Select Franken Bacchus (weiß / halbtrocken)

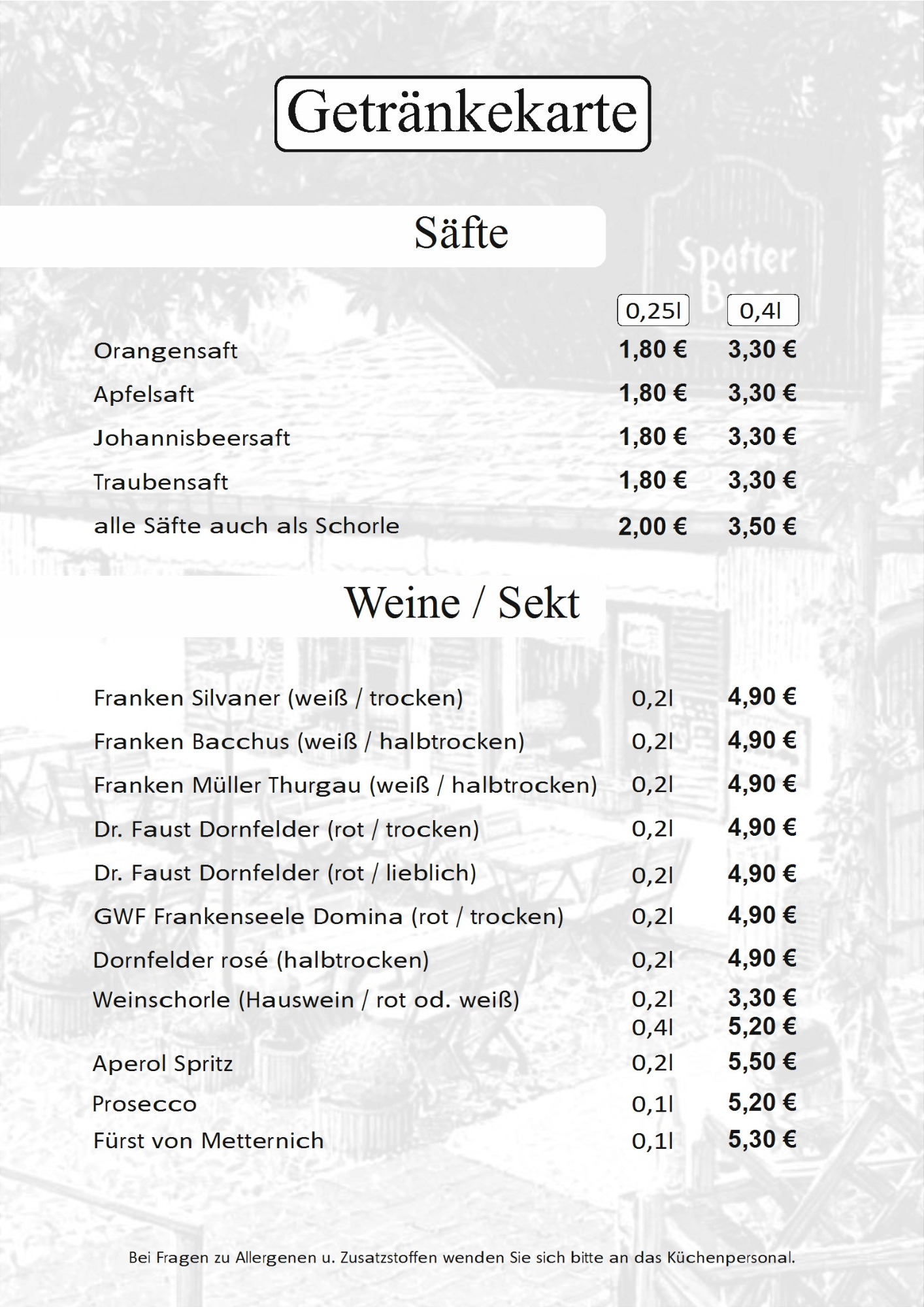309,742
